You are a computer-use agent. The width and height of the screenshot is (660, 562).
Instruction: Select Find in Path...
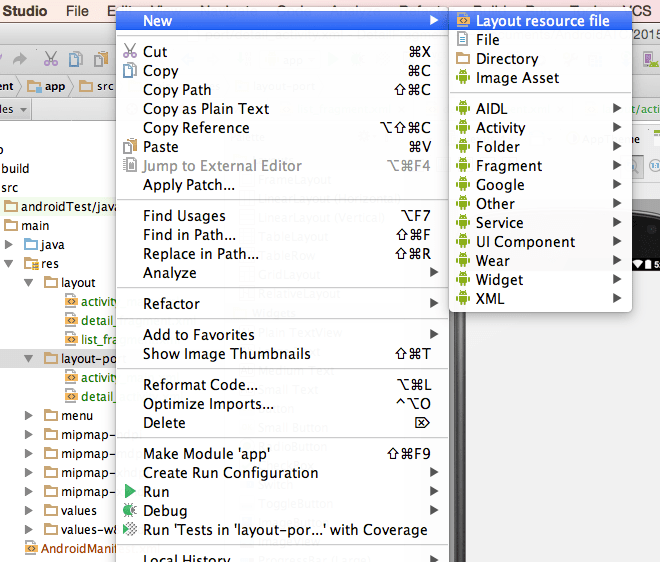282,234
